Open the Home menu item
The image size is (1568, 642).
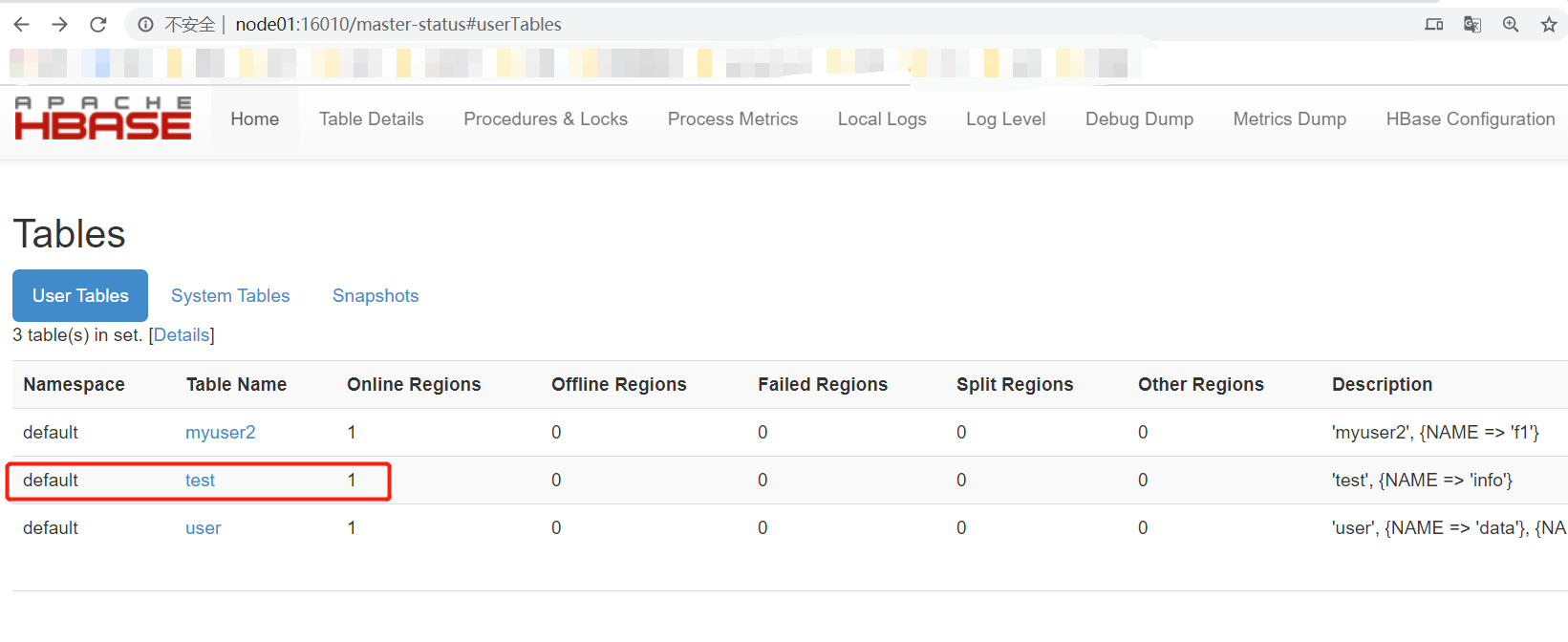tap(255, 118)
